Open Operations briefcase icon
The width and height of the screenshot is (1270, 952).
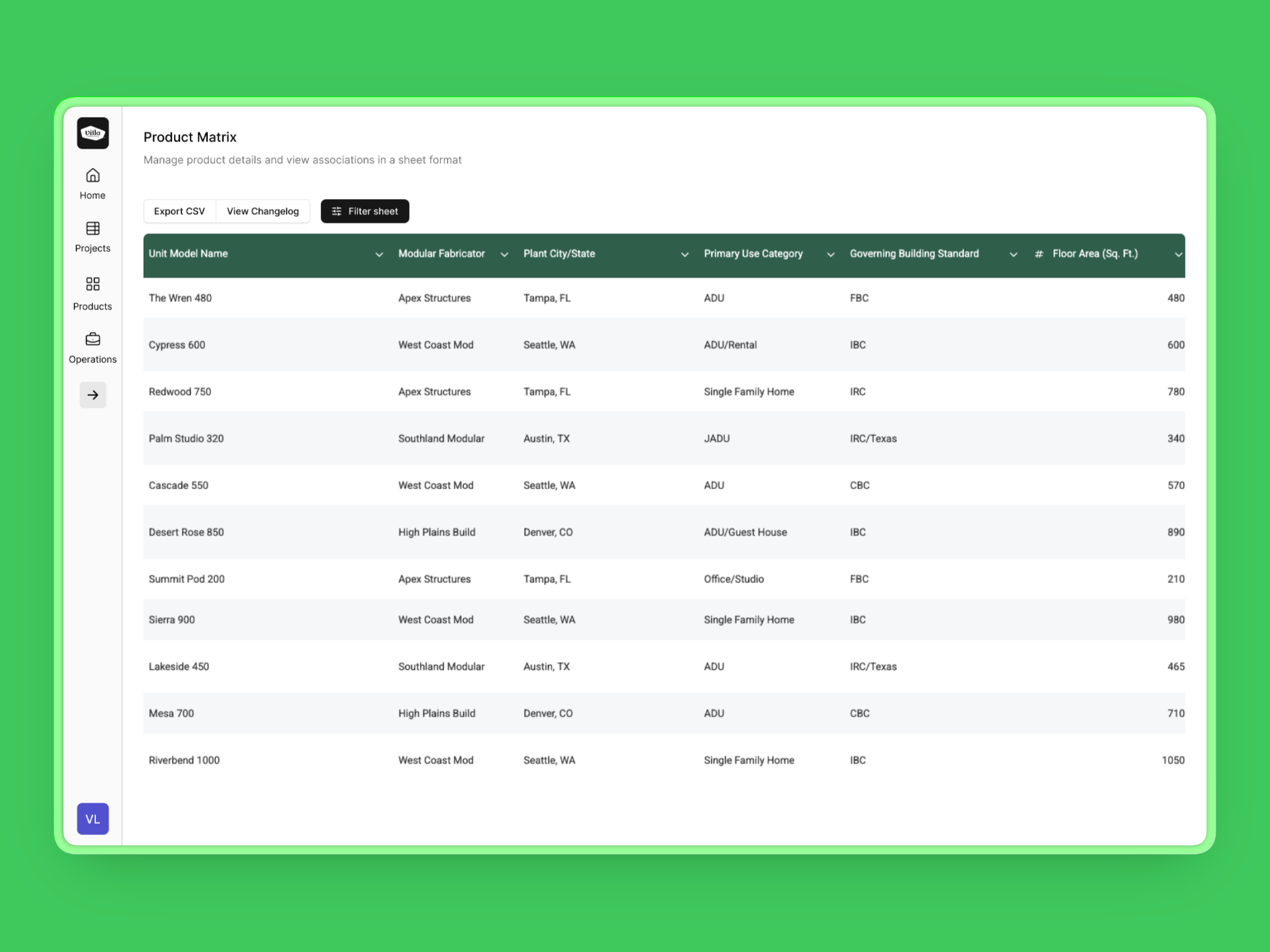(x=93, y=339)
